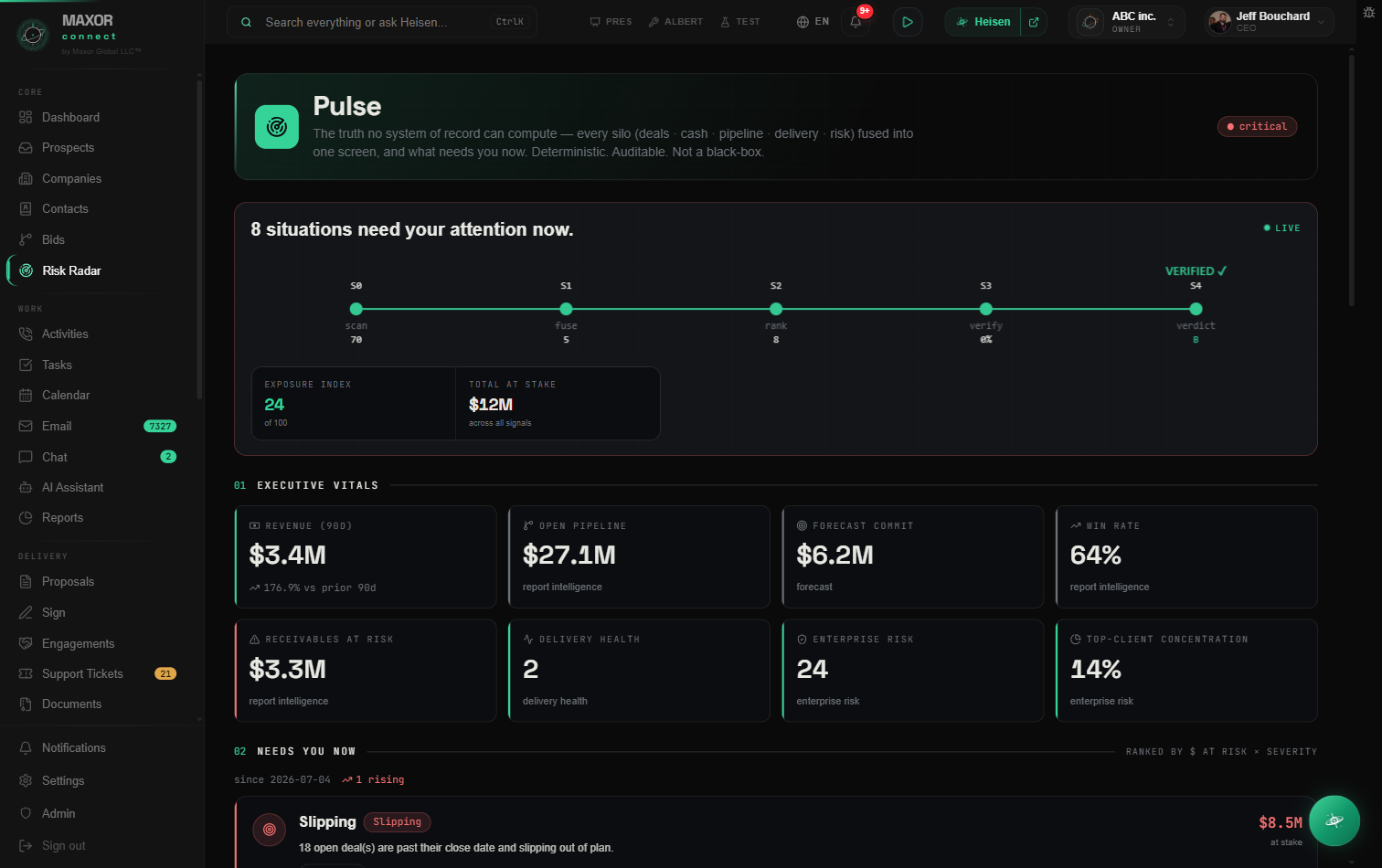Click the S3 verify stage marker
The image size is (1382, 868).
click(x=986, y=309)
